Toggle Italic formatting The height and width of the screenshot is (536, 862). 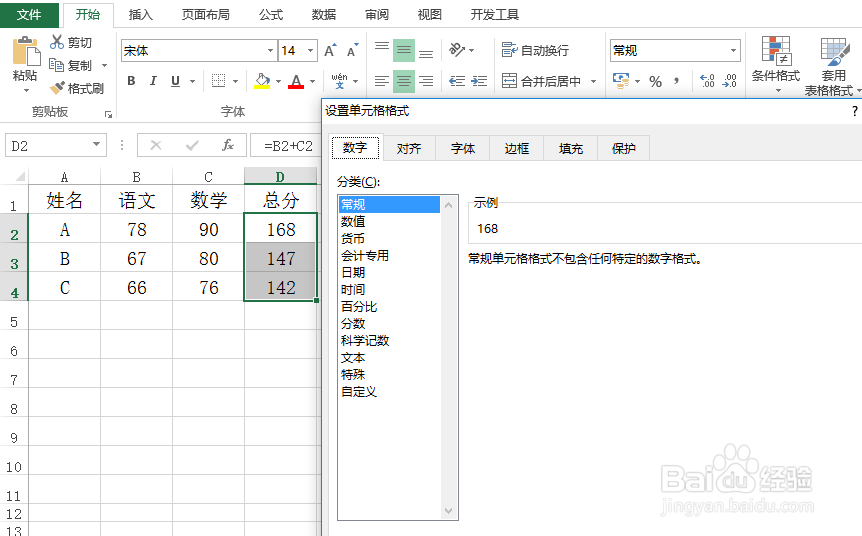(x=153, y=81)
